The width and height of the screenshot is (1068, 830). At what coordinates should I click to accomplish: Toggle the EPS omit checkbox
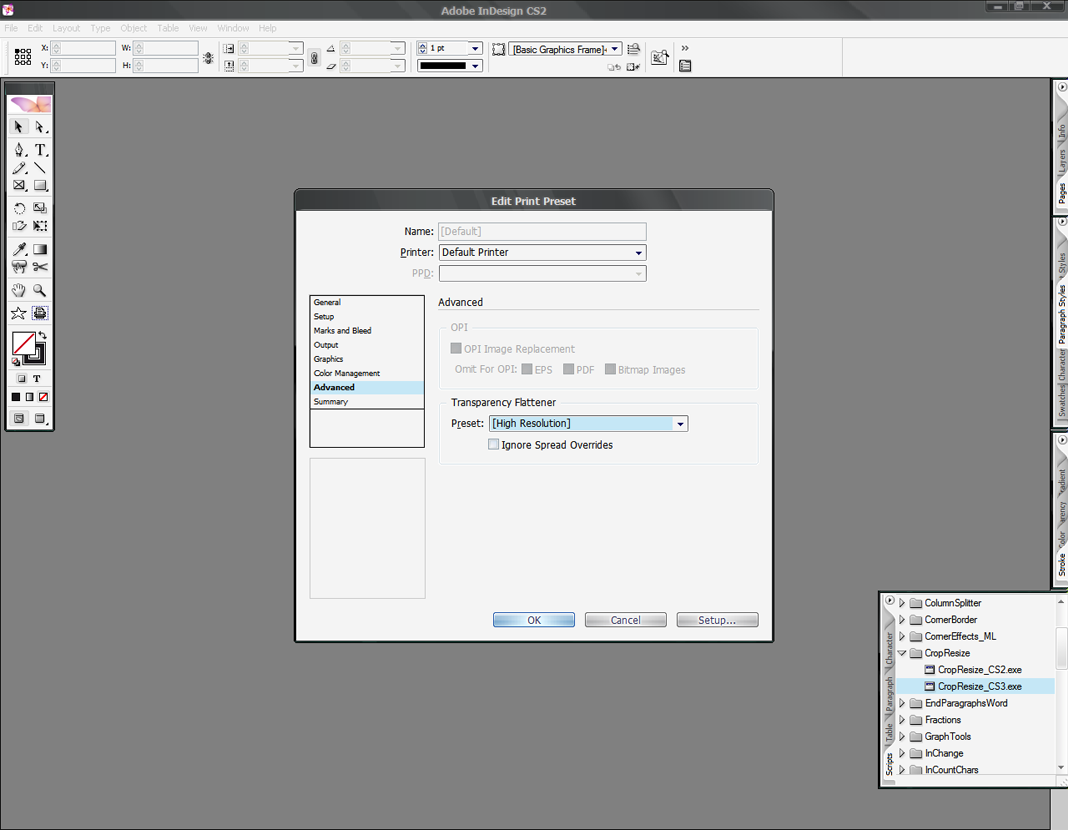527,369
